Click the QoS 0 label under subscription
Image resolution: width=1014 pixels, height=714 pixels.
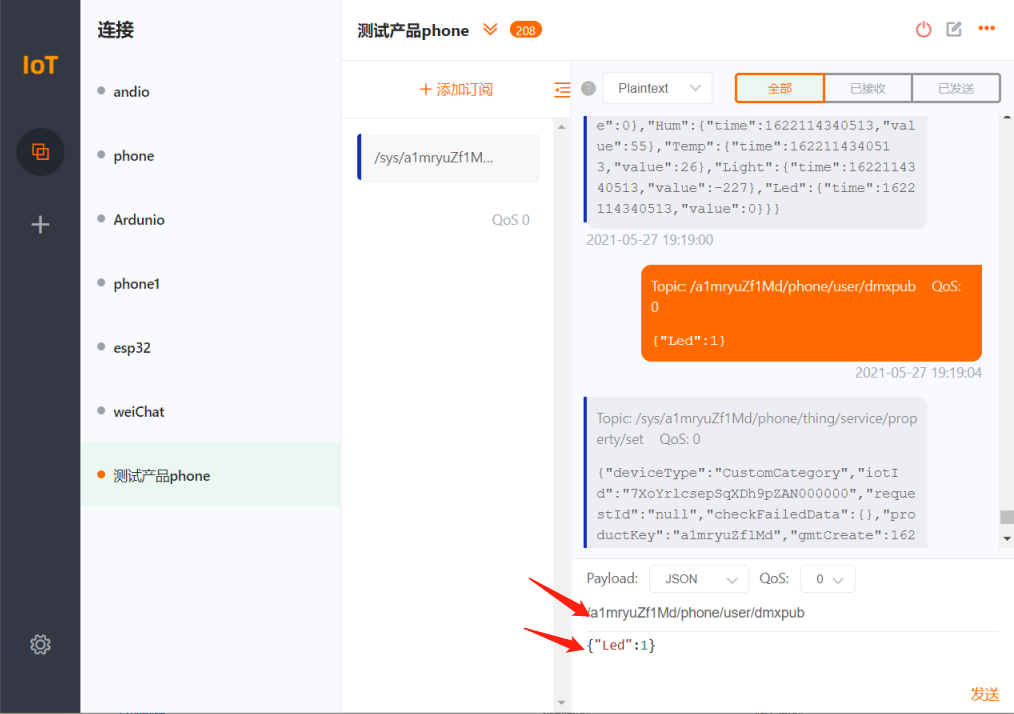click(510, 220)
